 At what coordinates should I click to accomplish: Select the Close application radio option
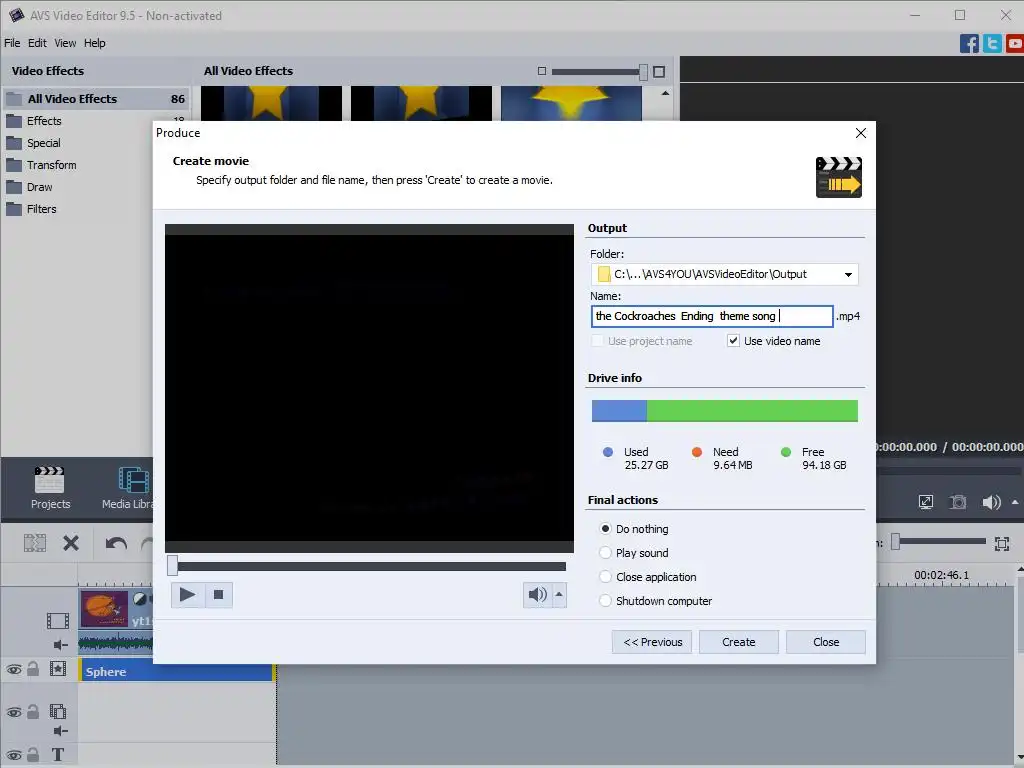click(605, 577)
